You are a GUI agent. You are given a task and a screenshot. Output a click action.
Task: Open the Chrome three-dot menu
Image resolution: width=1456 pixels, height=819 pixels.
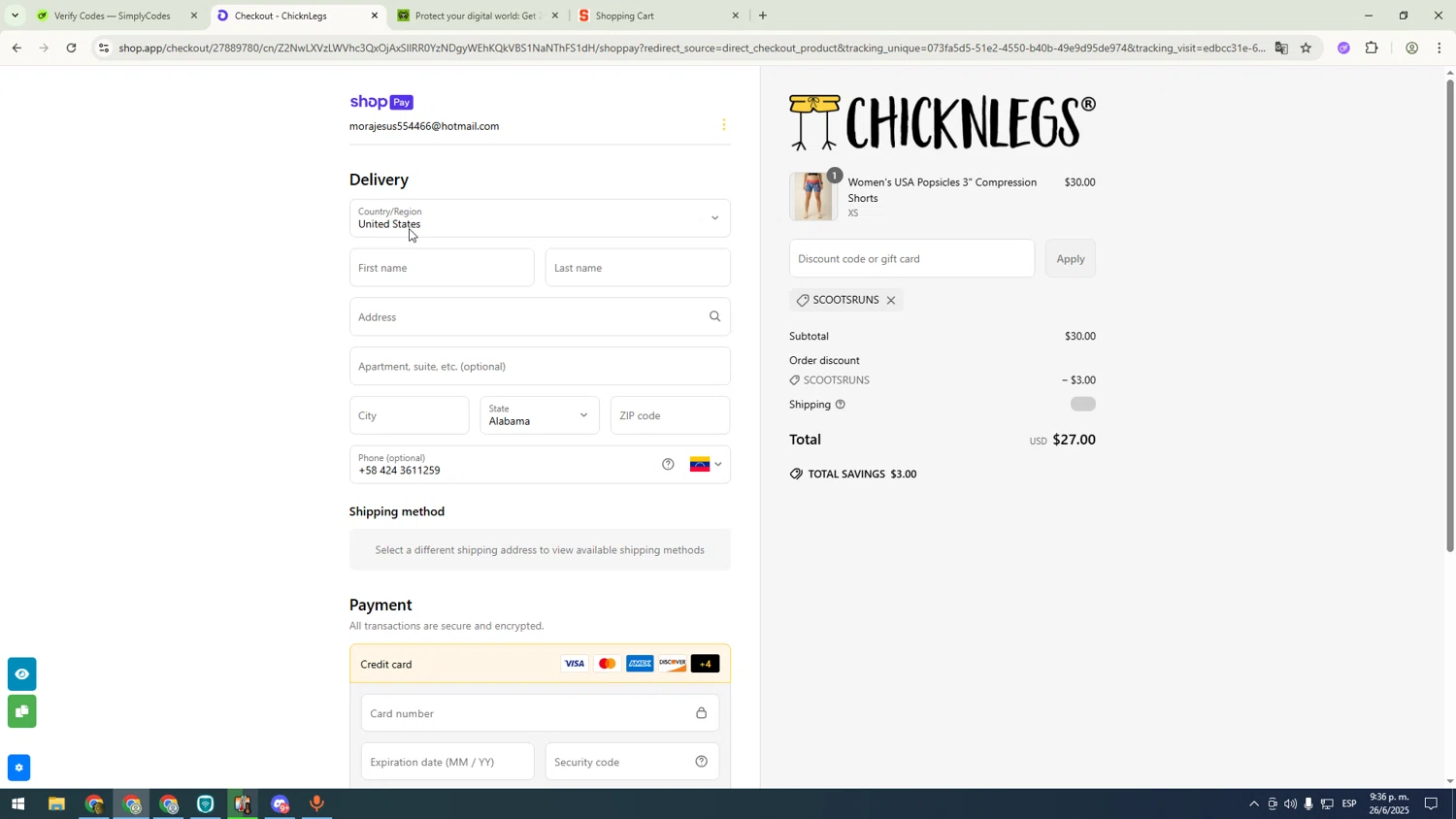(1439, 48)
